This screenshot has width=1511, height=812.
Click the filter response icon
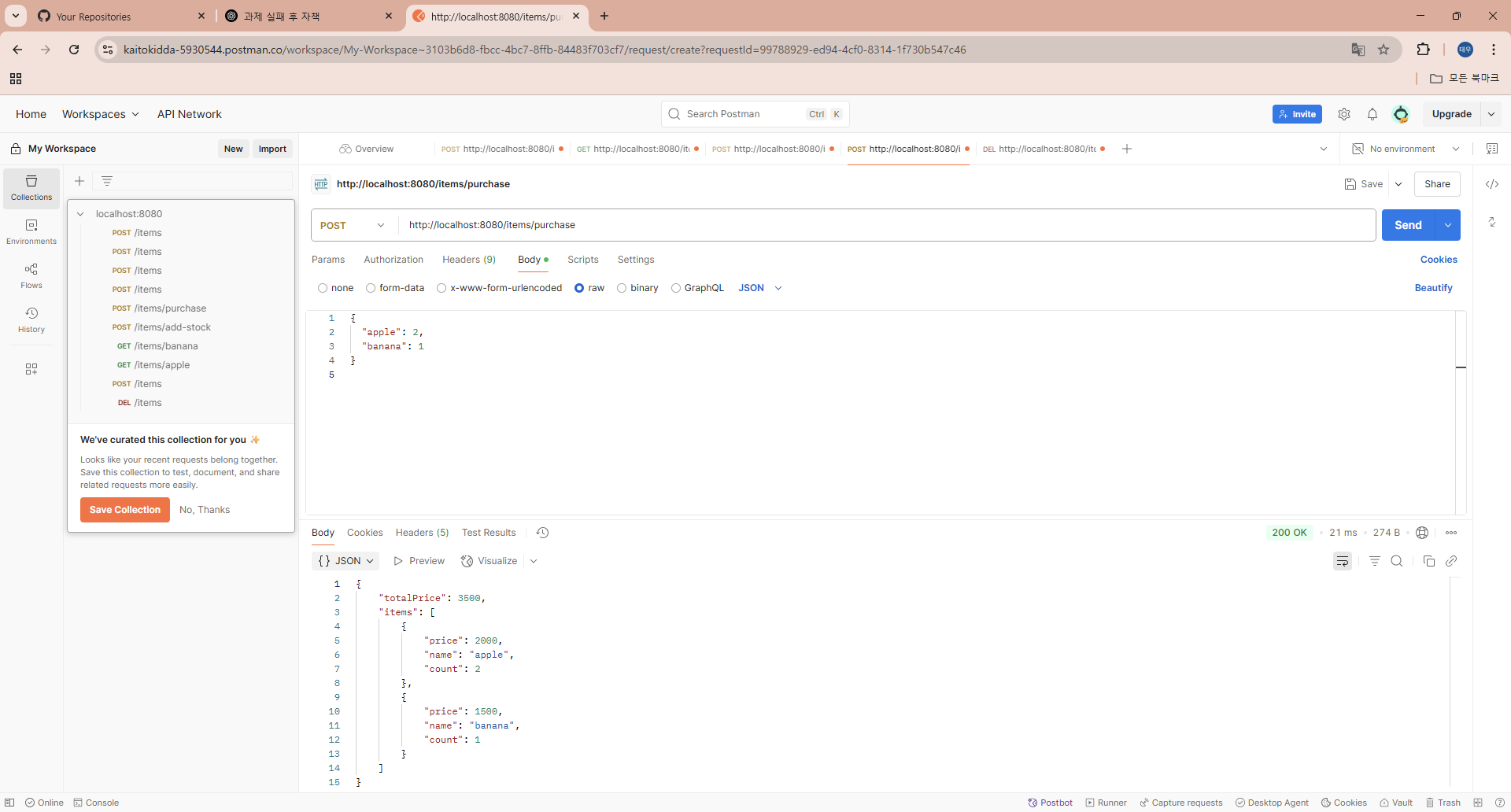1375,561
